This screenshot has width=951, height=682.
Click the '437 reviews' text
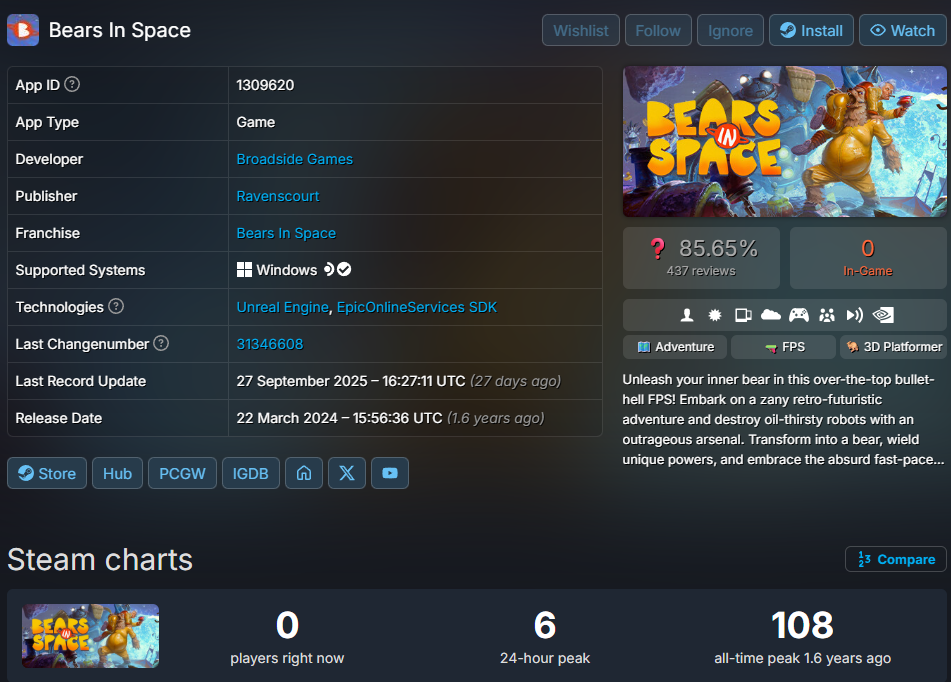[701, 271]
